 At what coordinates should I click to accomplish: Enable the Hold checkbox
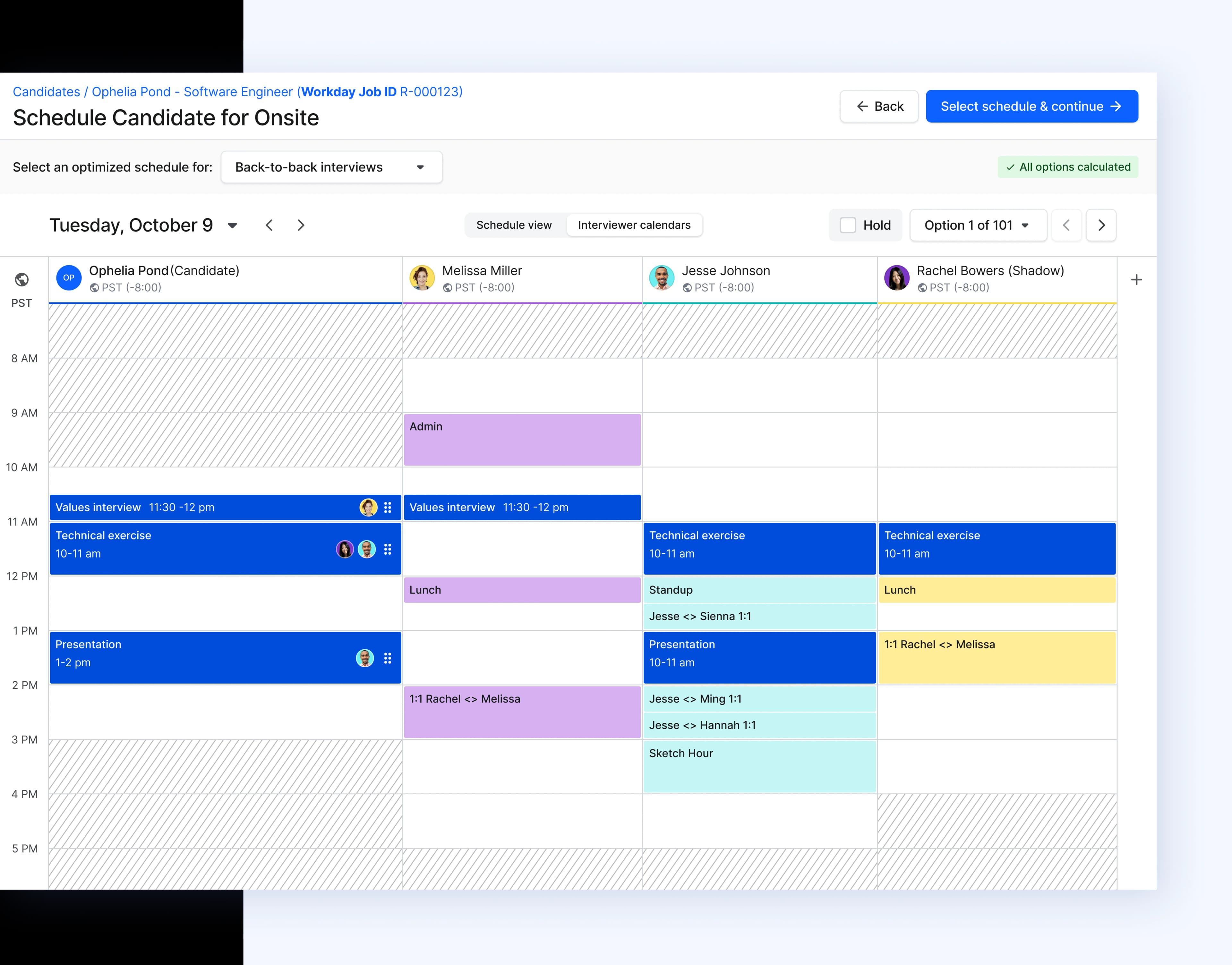[x=847, y=225]
